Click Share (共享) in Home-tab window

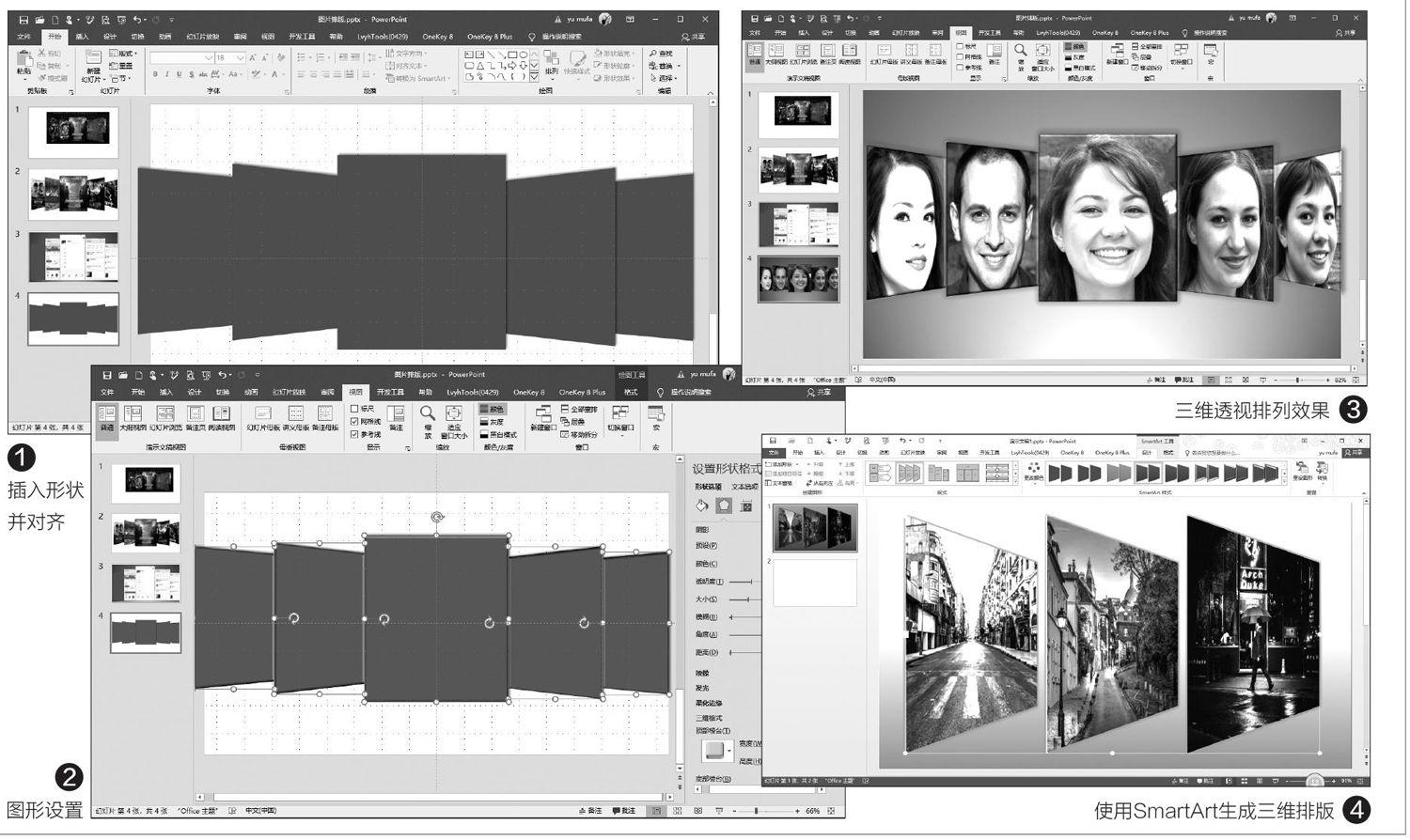[695, 37]
